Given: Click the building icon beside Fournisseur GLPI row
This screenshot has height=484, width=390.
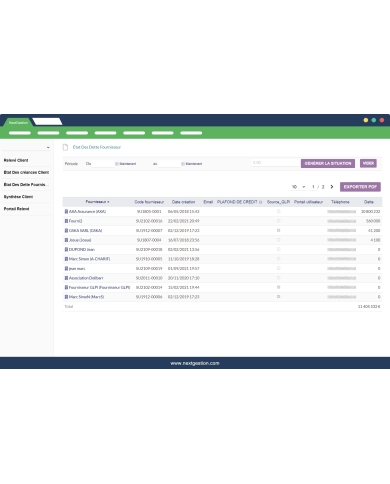Looking at the screenshot, I should 66,287.
